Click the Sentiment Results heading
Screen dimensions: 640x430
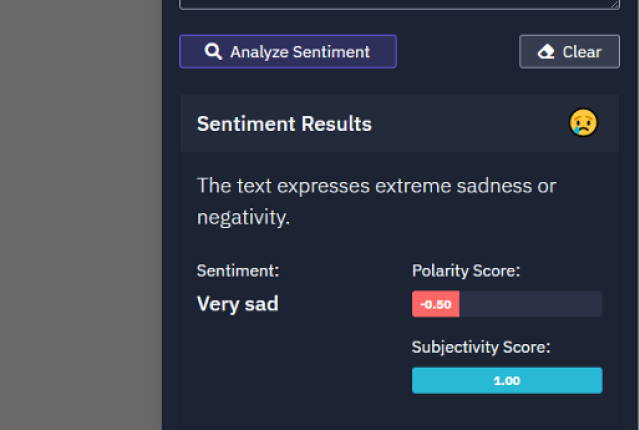[284, 124]
